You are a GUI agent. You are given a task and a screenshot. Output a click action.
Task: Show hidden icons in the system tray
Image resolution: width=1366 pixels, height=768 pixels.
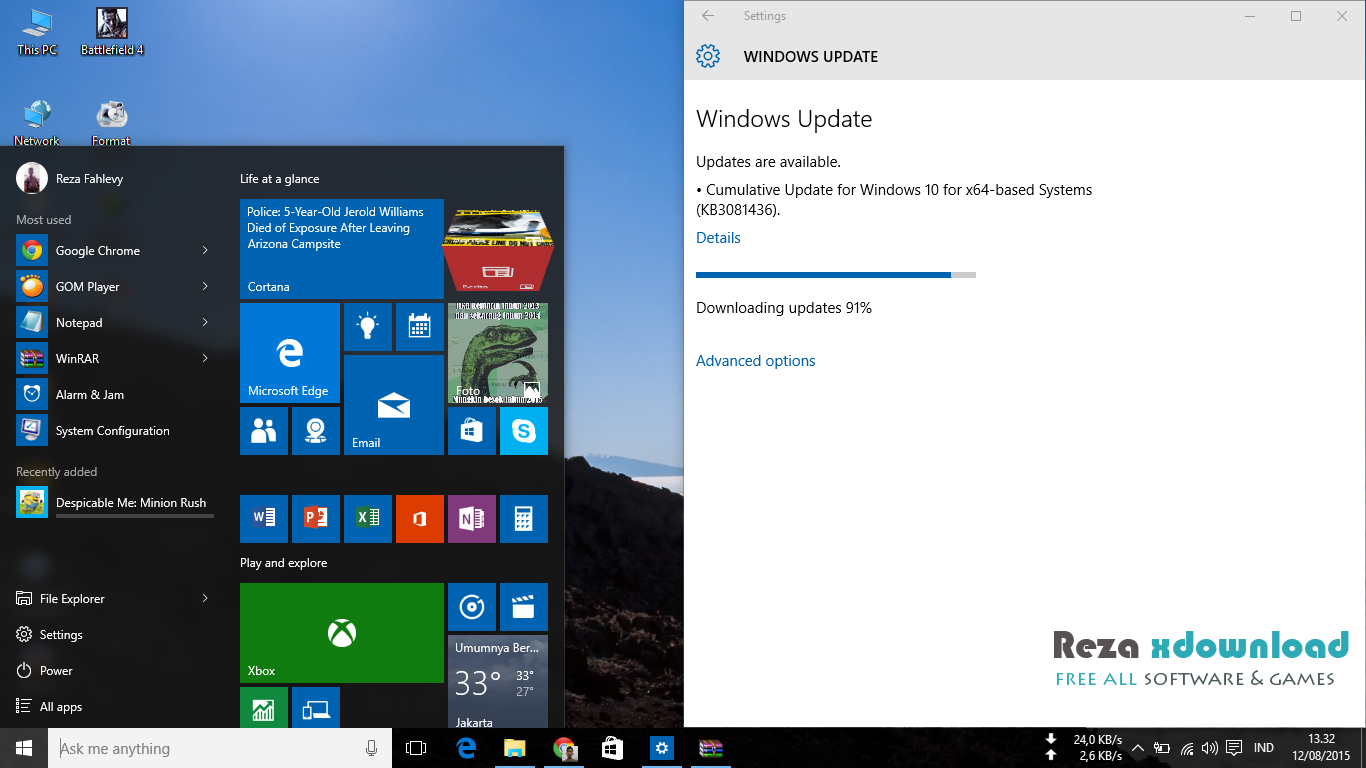1138,747
